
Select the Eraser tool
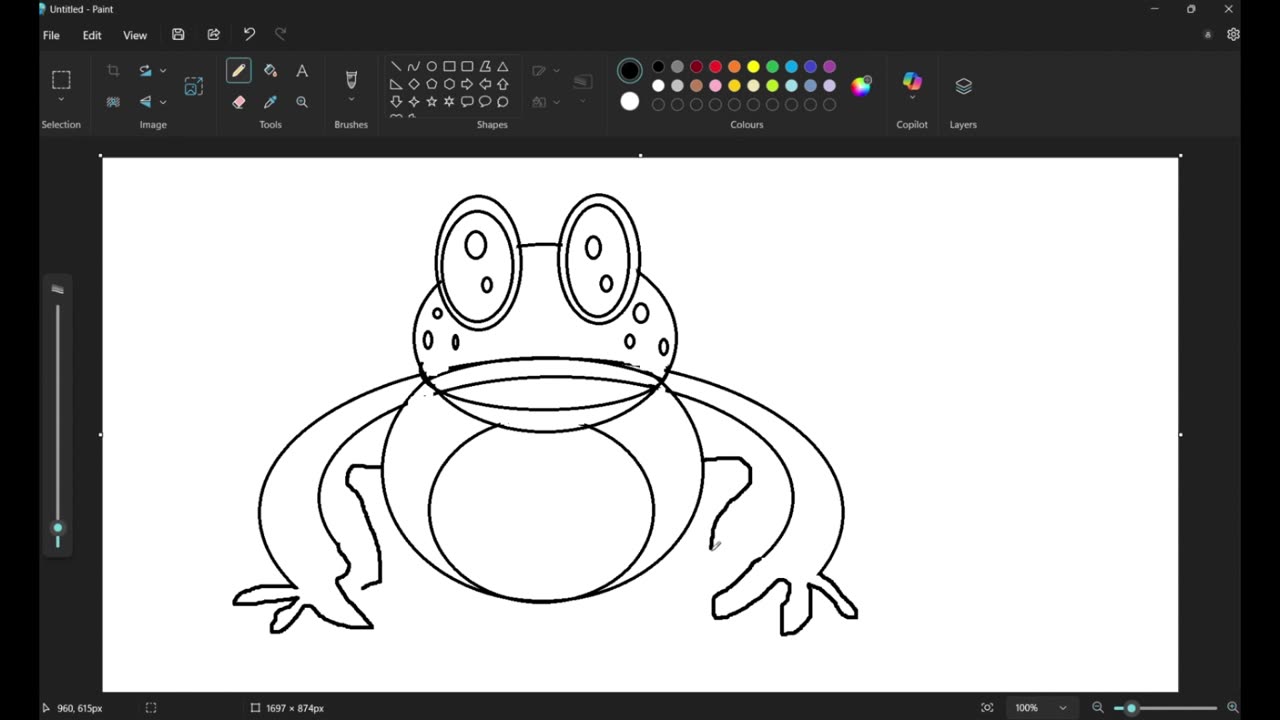tap(238, 102)
